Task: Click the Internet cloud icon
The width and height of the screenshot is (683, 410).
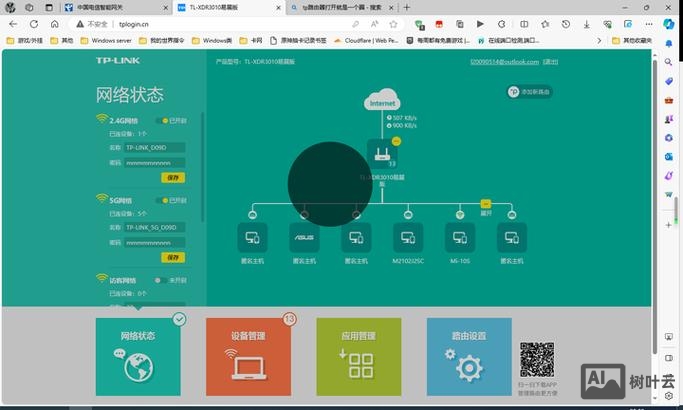Action: tap(383, 101)
